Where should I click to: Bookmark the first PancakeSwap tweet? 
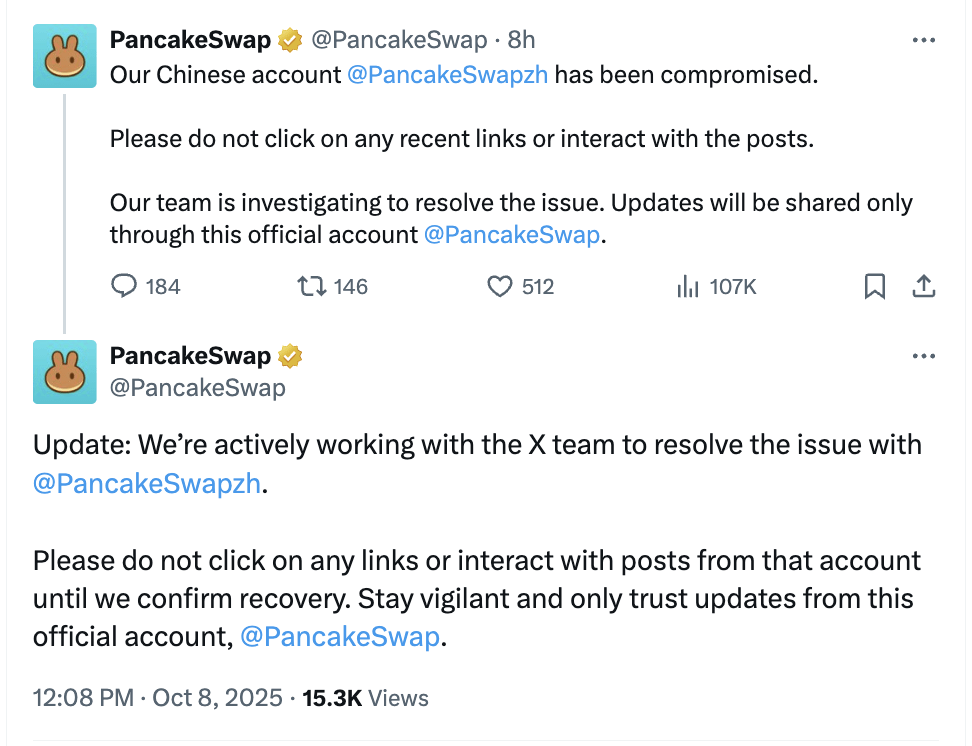pyautogui.click(x=874, y=287)
